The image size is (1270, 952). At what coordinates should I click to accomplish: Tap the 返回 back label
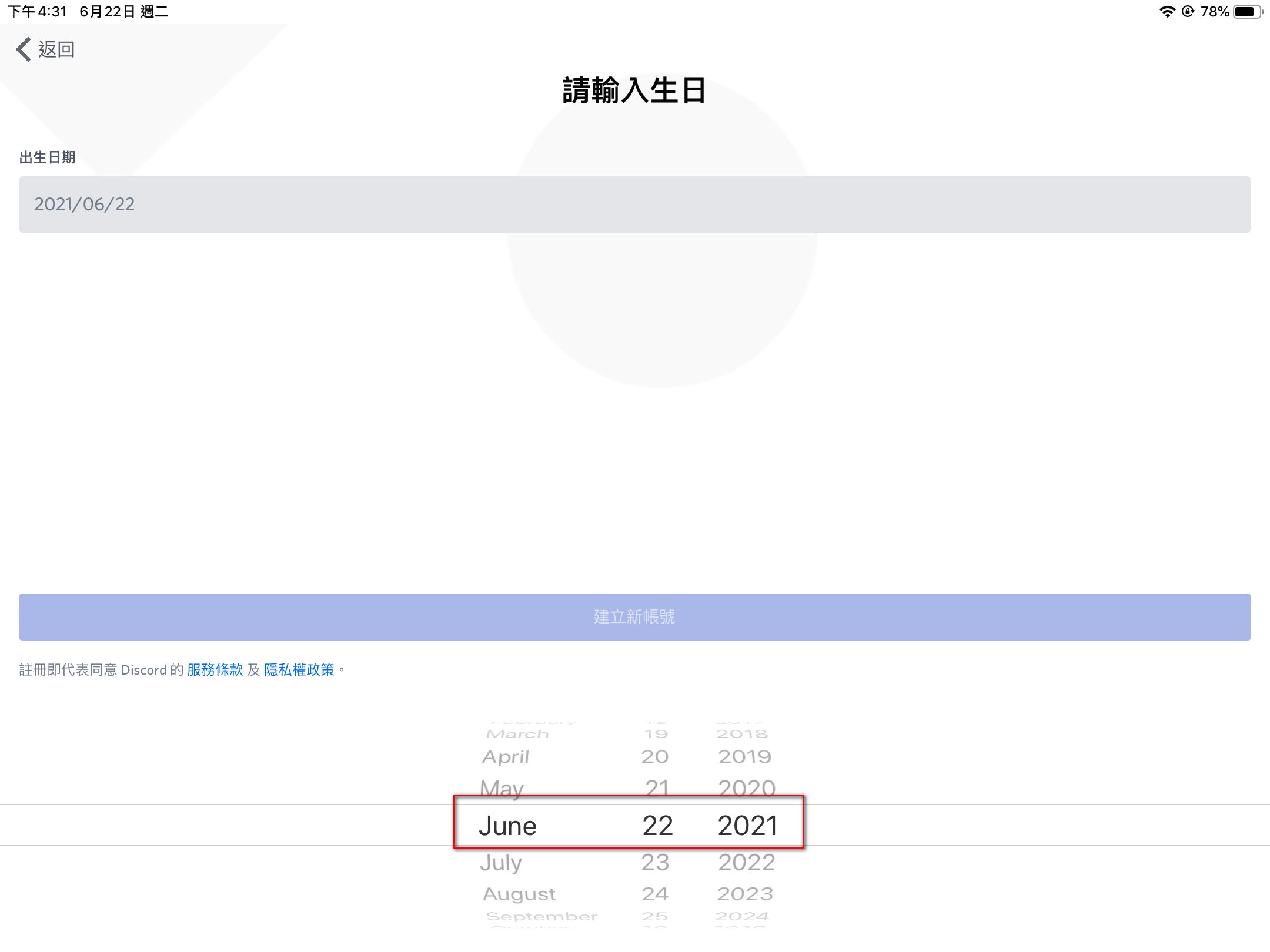click(57, 49)
